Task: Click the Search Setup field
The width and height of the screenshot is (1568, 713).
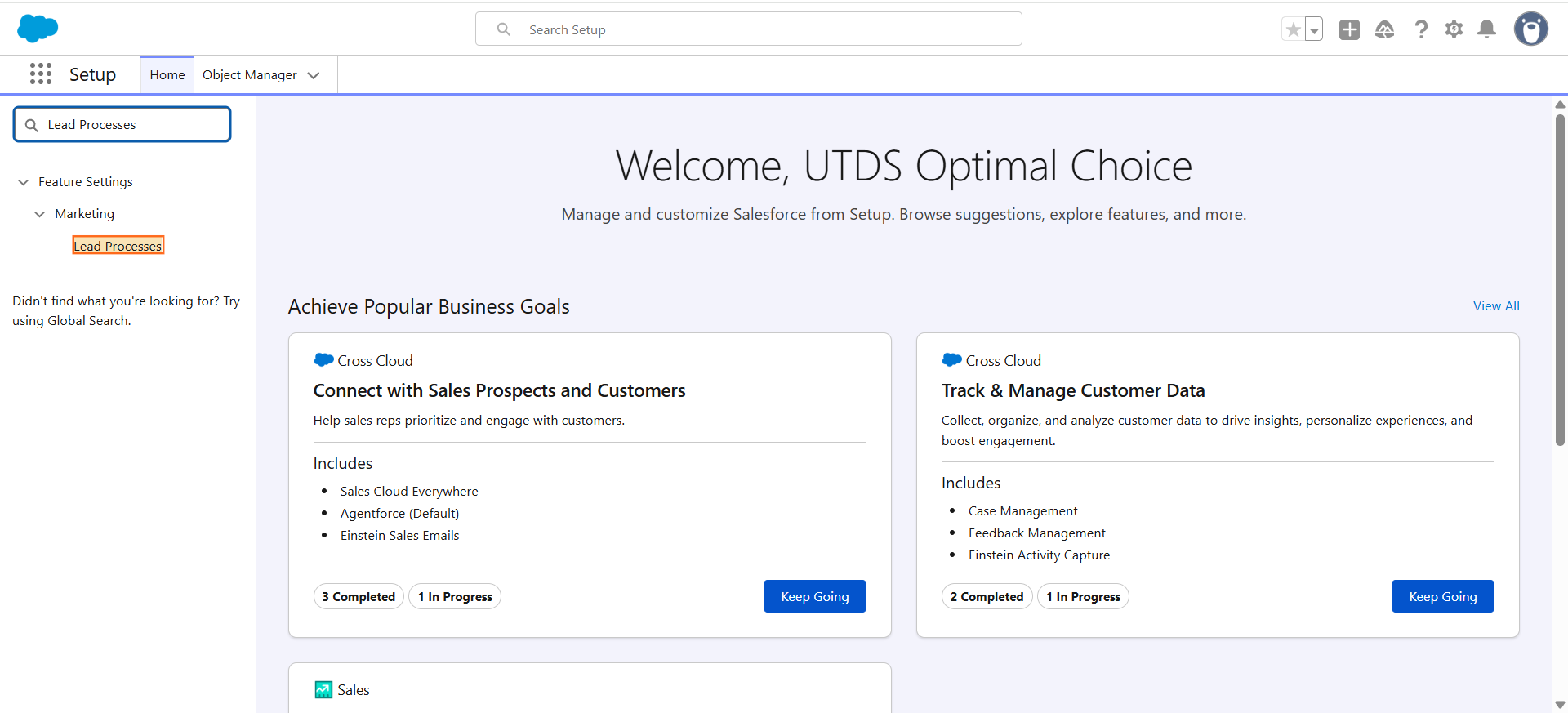Action: (748, 29)
